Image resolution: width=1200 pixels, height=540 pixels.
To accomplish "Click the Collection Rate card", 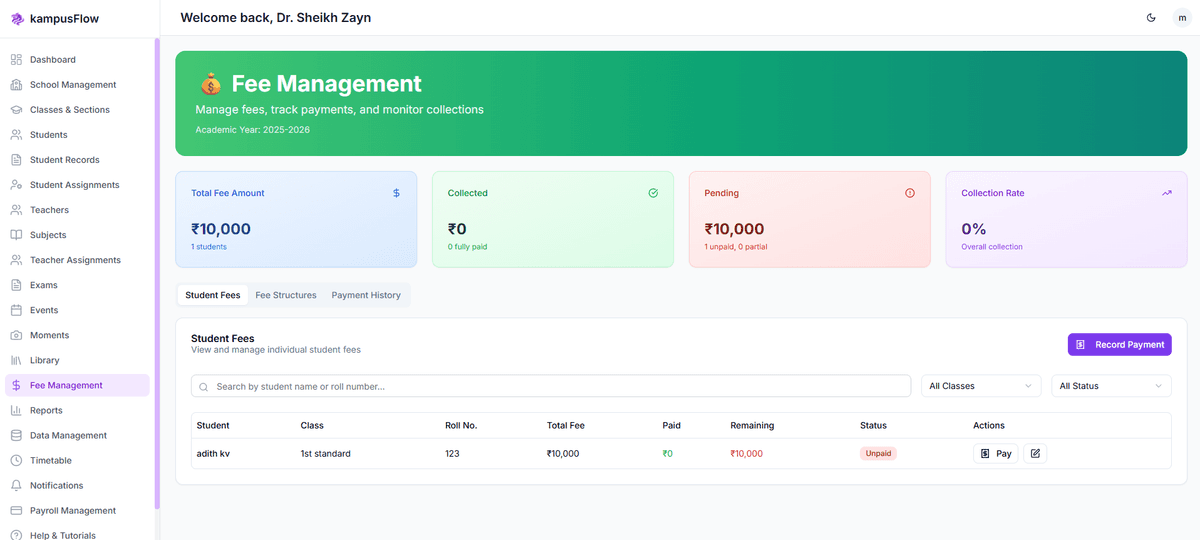I will tap(1066, 219).
